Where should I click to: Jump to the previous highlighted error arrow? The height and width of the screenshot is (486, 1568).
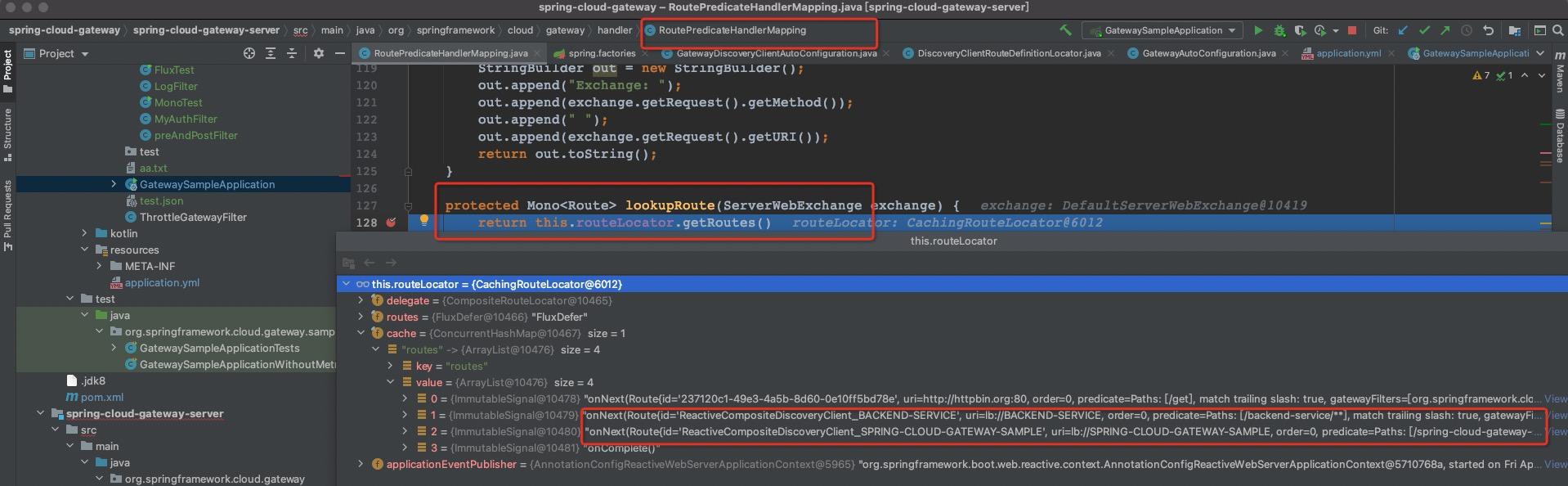(1525, 75)
